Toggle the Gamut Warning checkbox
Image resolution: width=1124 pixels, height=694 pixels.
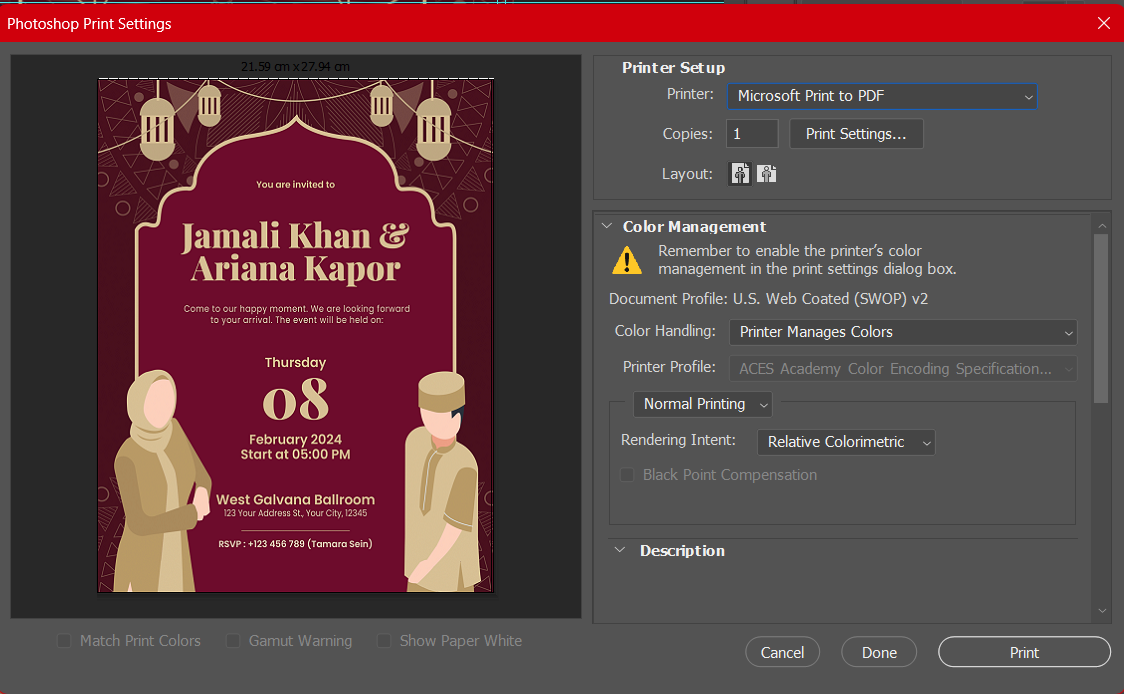click(x=233, y=641)
